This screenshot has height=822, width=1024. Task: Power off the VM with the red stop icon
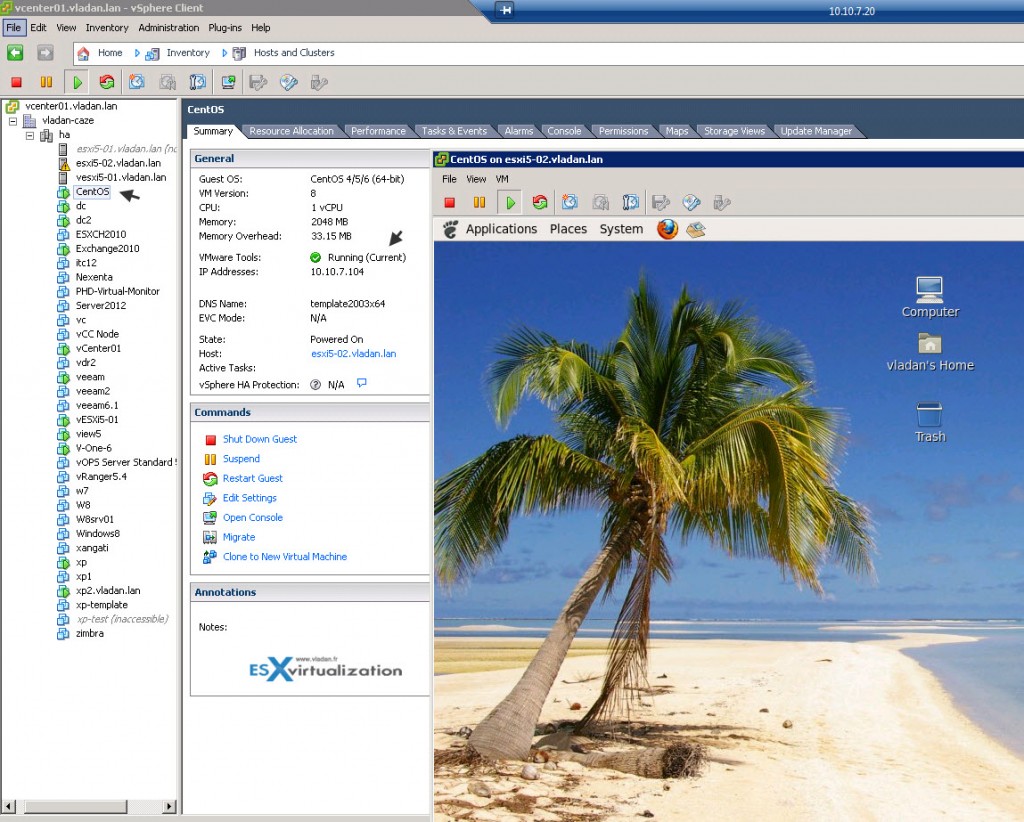(16, 82)
